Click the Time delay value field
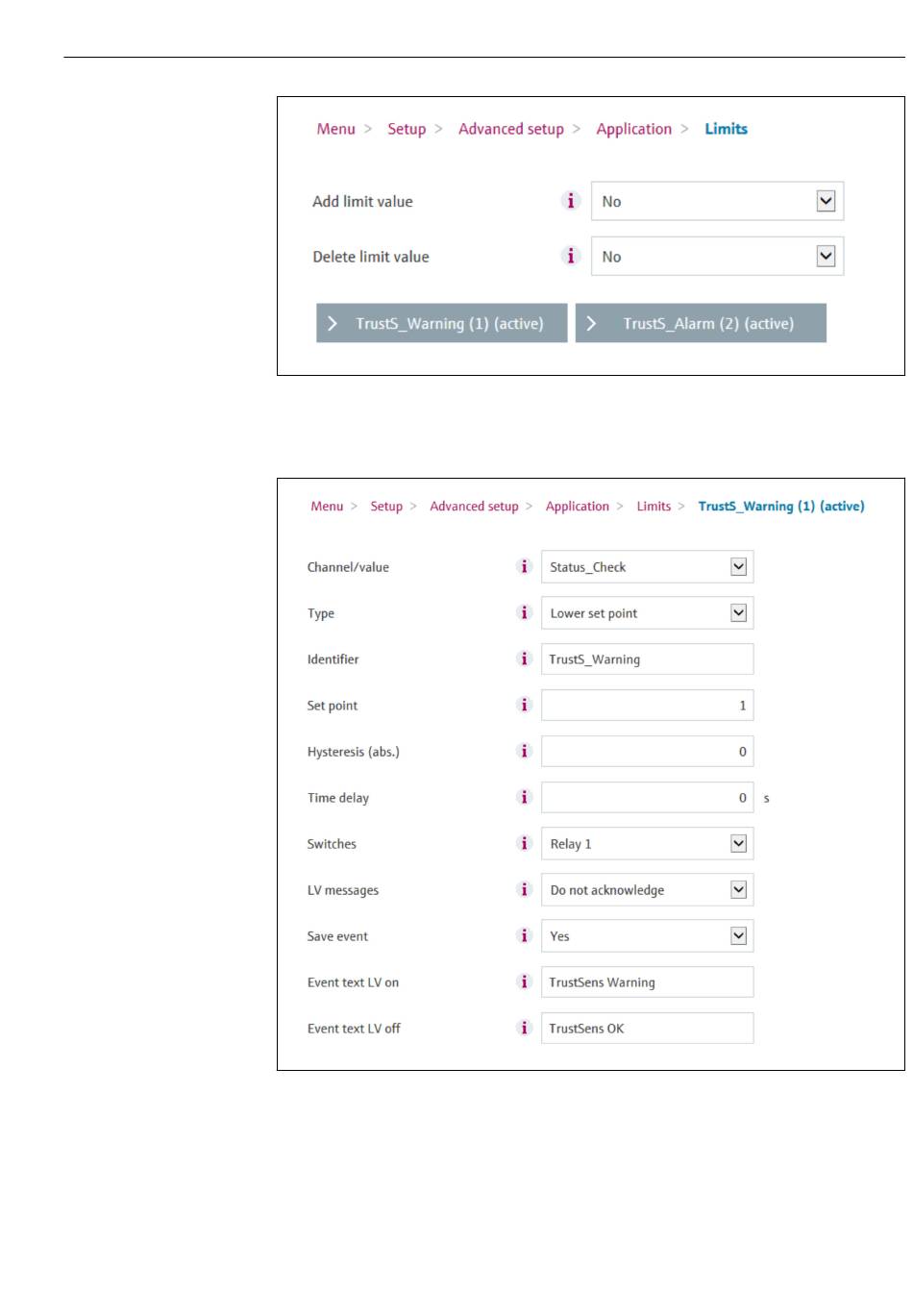This screenshot has height=1316, width=913. [647, 798]
